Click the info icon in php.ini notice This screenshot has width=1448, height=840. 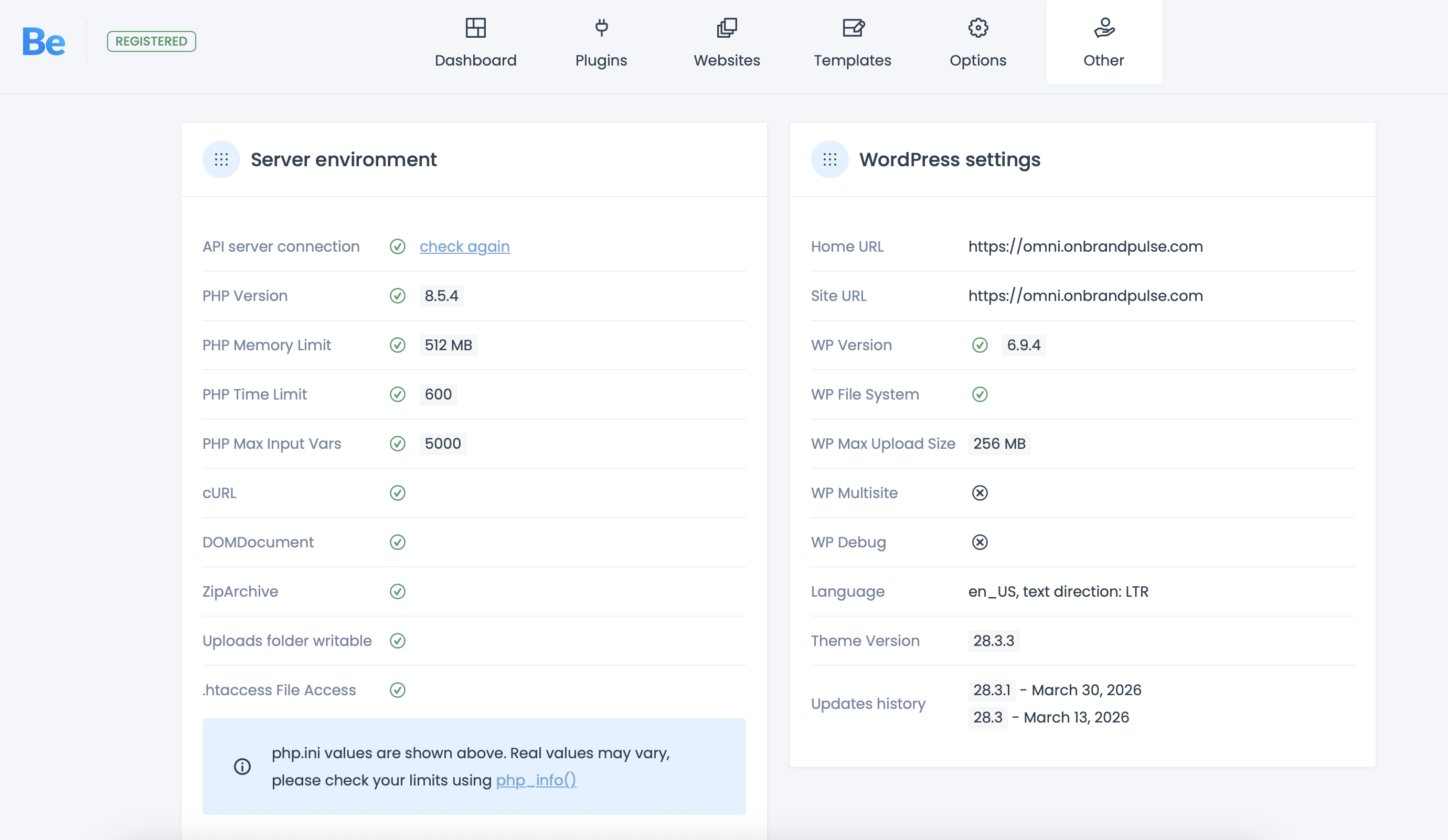point(242,767)
